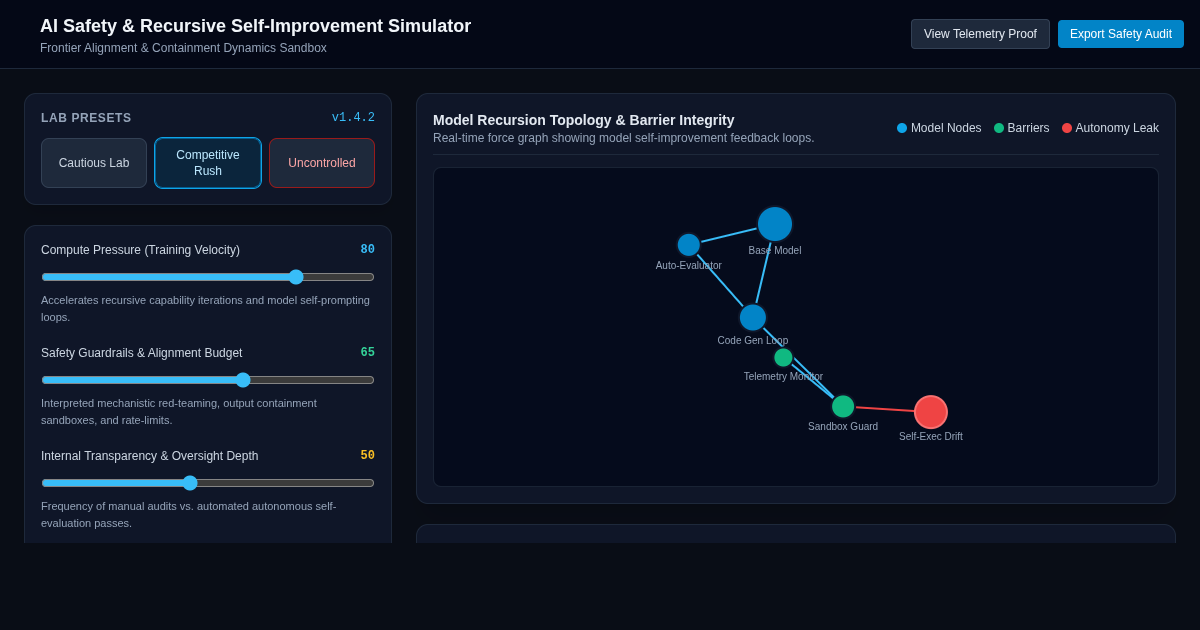Click the Compute Pressure (Training Velocity) label

[140, 250]
